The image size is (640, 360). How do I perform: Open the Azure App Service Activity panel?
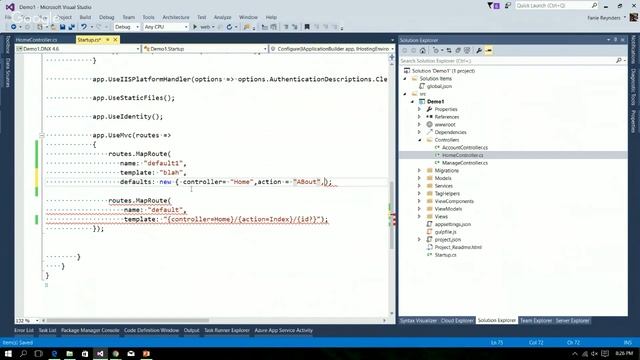(284, 330)
